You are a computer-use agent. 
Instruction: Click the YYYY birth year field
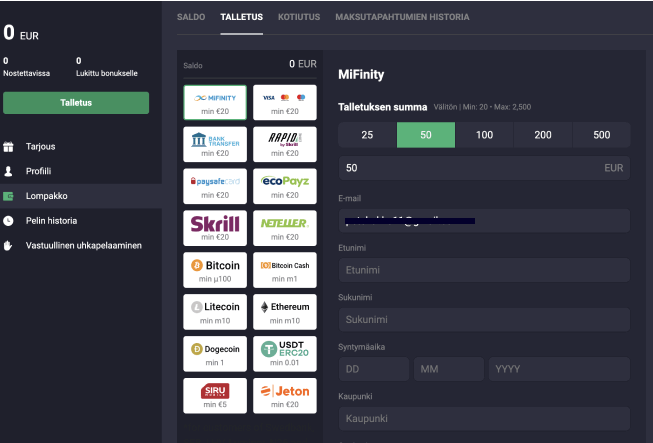(559, 369)
